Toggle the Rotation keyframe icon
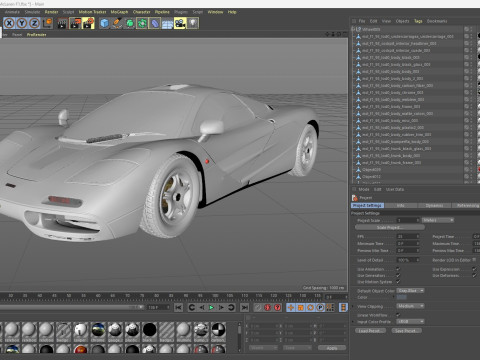This screenshot has height=360, width=480. click(x=310, y=307)
